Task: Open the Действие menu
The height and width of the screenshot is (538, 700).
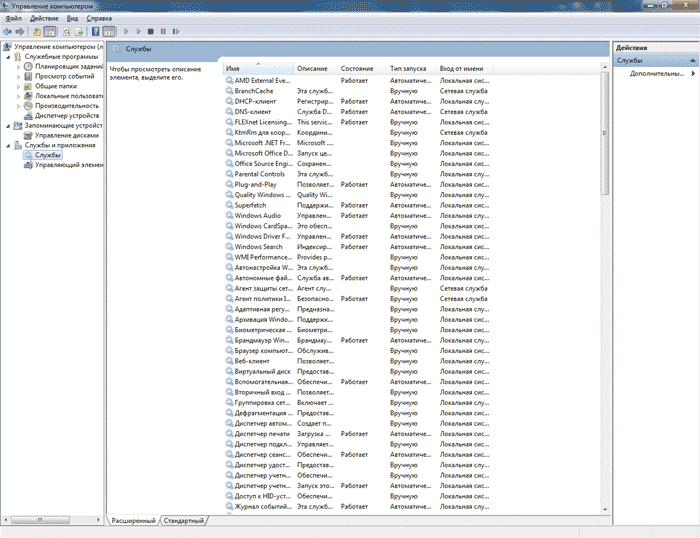Action: [44, 18]
